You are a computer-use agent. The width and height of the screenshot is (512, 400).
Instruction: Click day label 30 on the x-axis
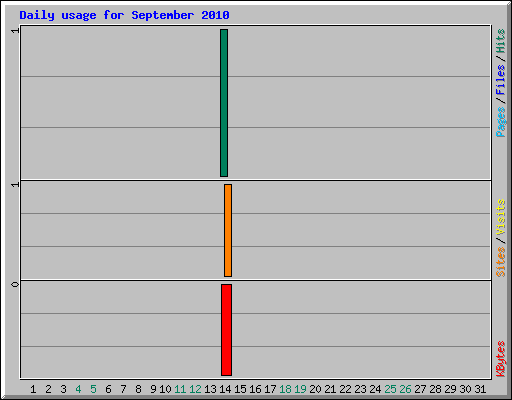coord(465,389)
